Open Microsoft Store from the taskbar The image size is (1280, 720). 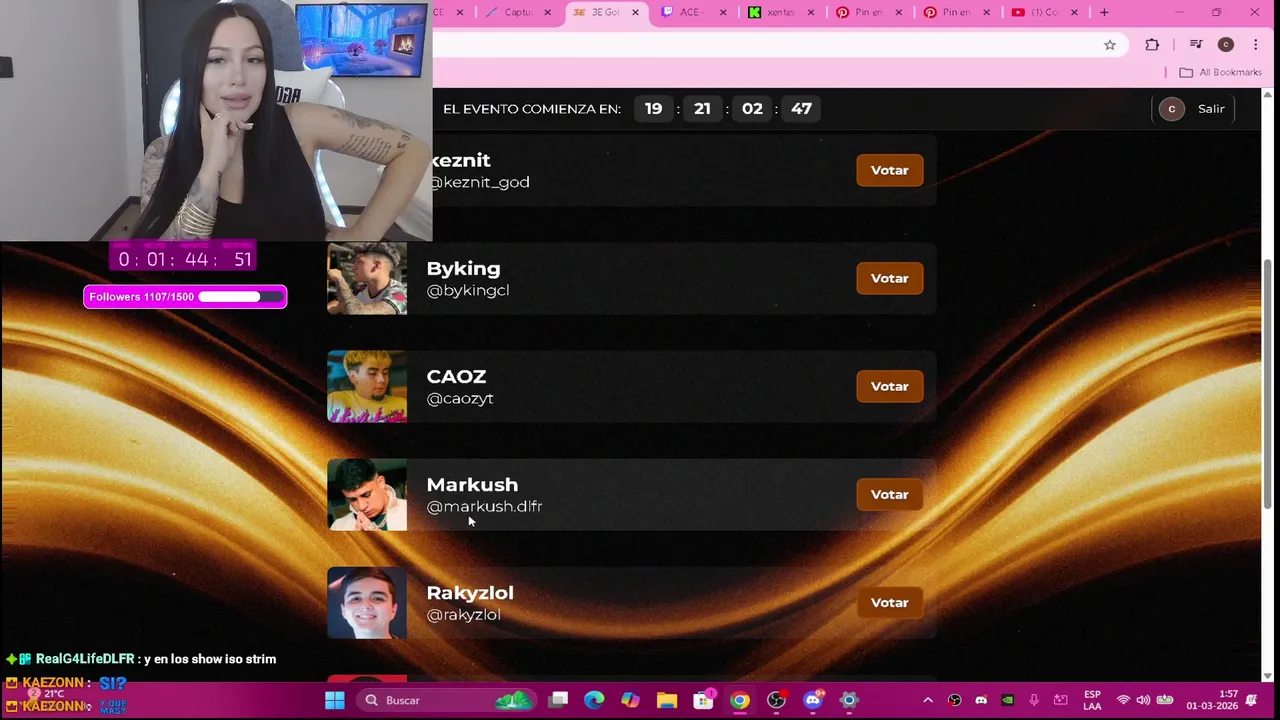click(x=704, y=700)
